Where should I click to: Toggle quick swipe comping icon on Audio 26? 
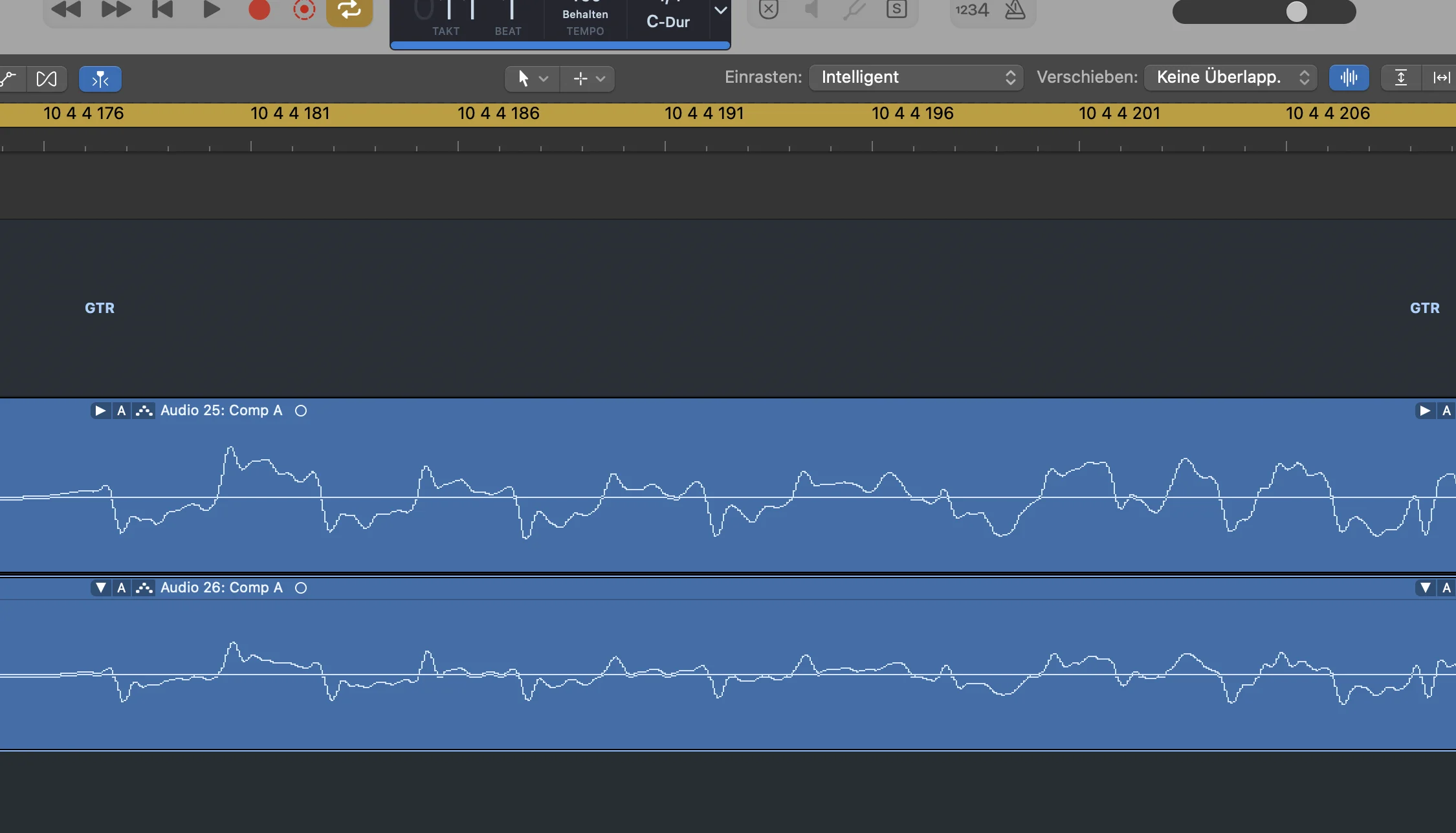point(144,588)
